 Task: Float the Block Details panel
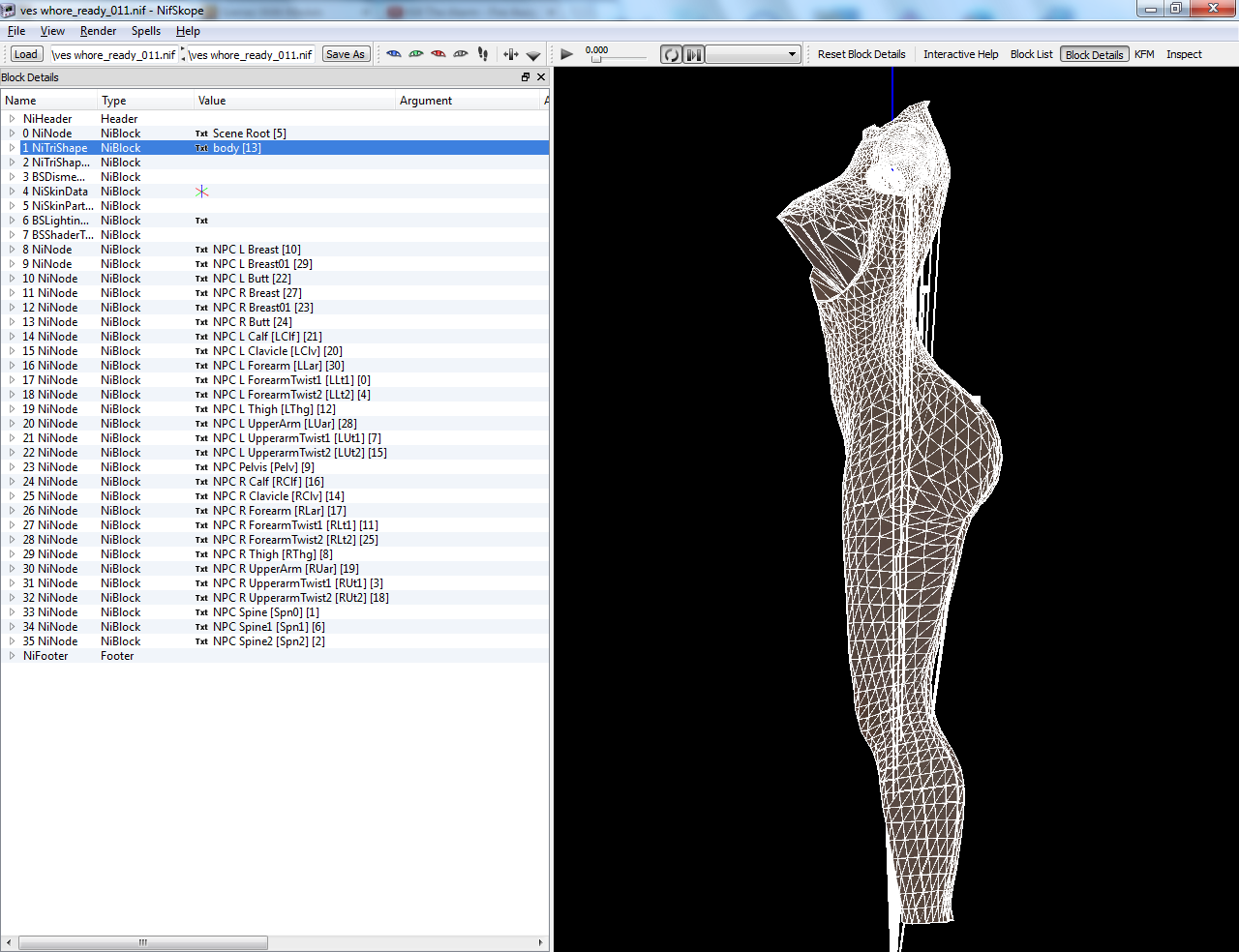point(526,77)
